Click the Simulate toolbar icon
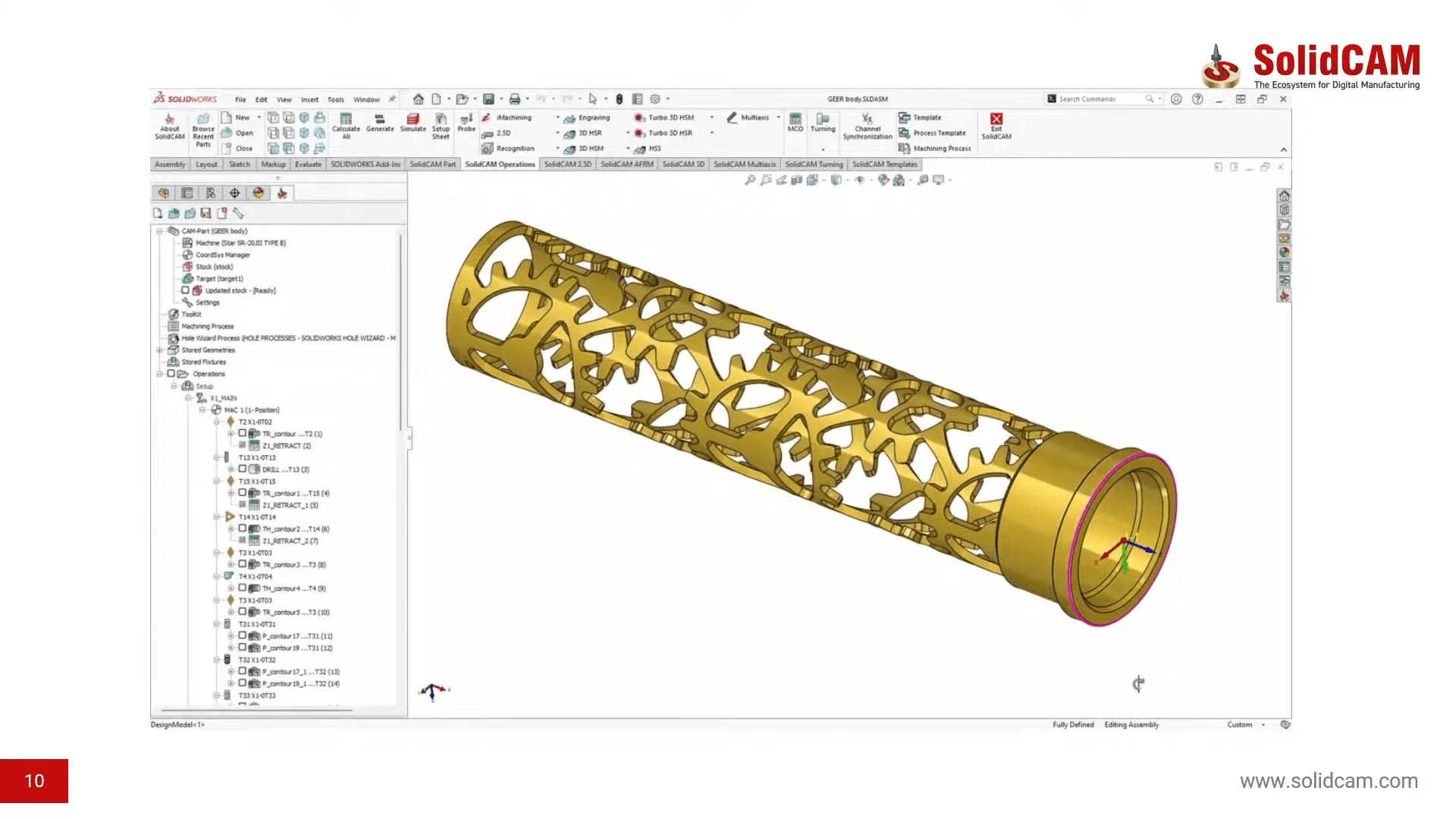The image size is (1456, 819). pyautogui.click(x=413, y=120)
